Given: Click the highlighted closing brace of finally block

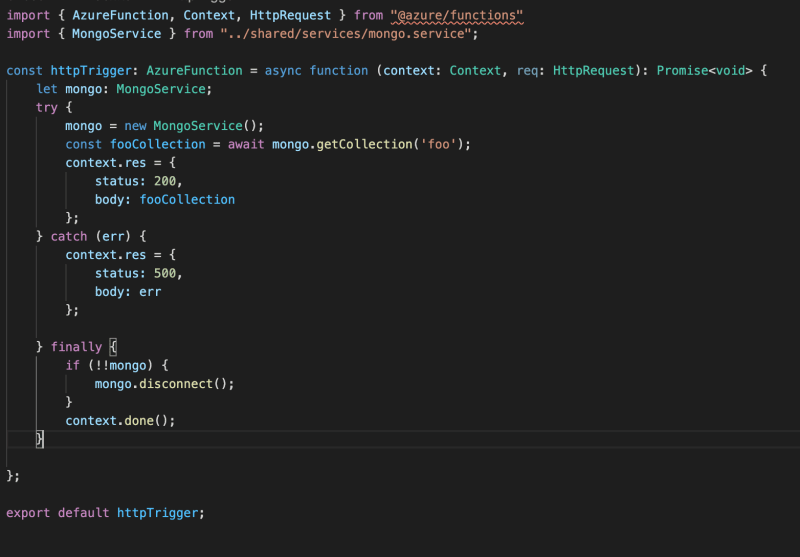Looking at the screenshot, I should click(40, 439).
